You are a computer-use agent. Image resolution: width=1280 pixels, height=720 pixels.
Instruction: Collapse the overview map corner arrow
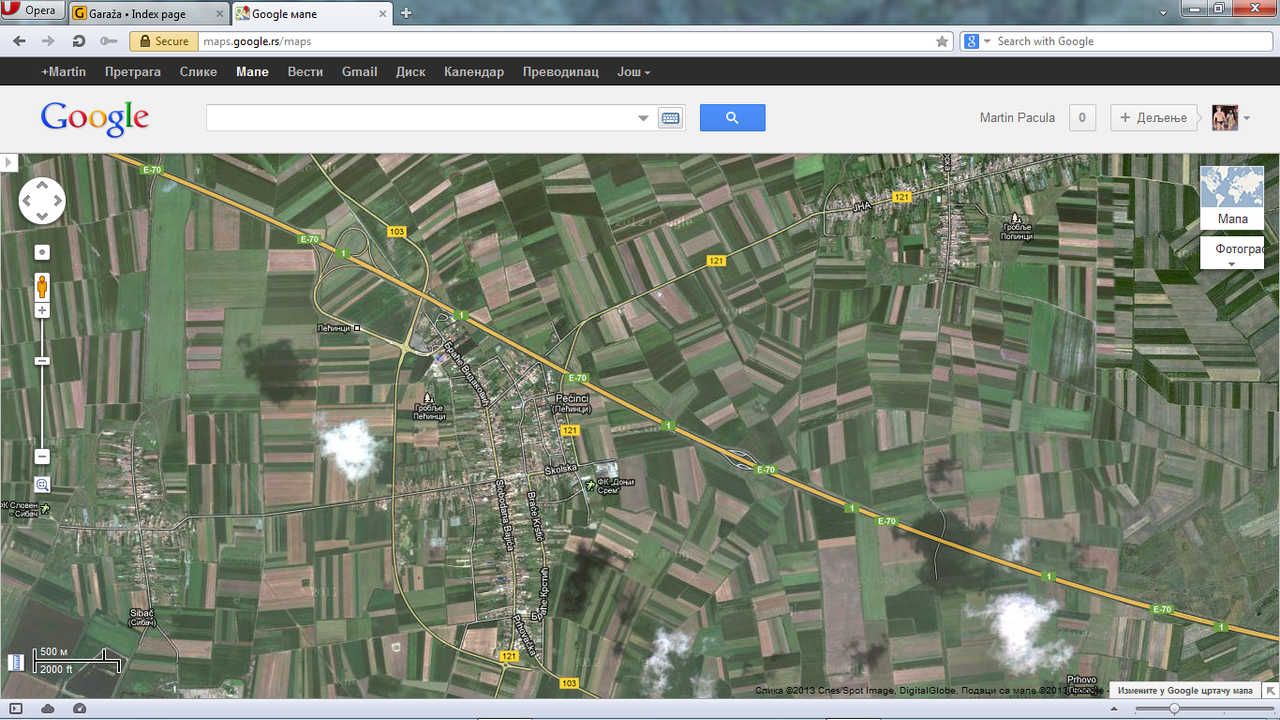[x=1270, y=690]
